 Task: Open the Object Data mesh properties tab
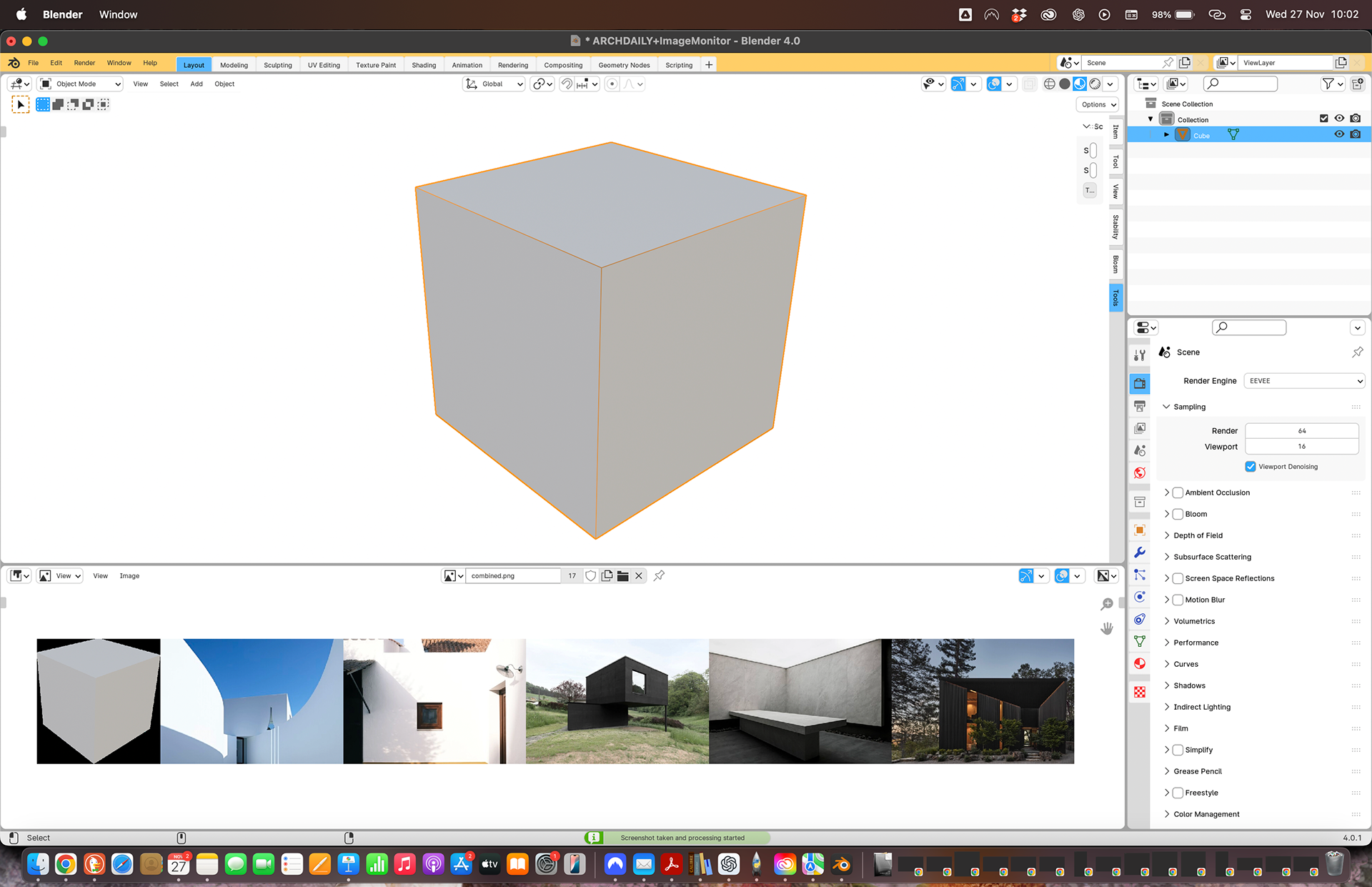tap(1140, 642)
